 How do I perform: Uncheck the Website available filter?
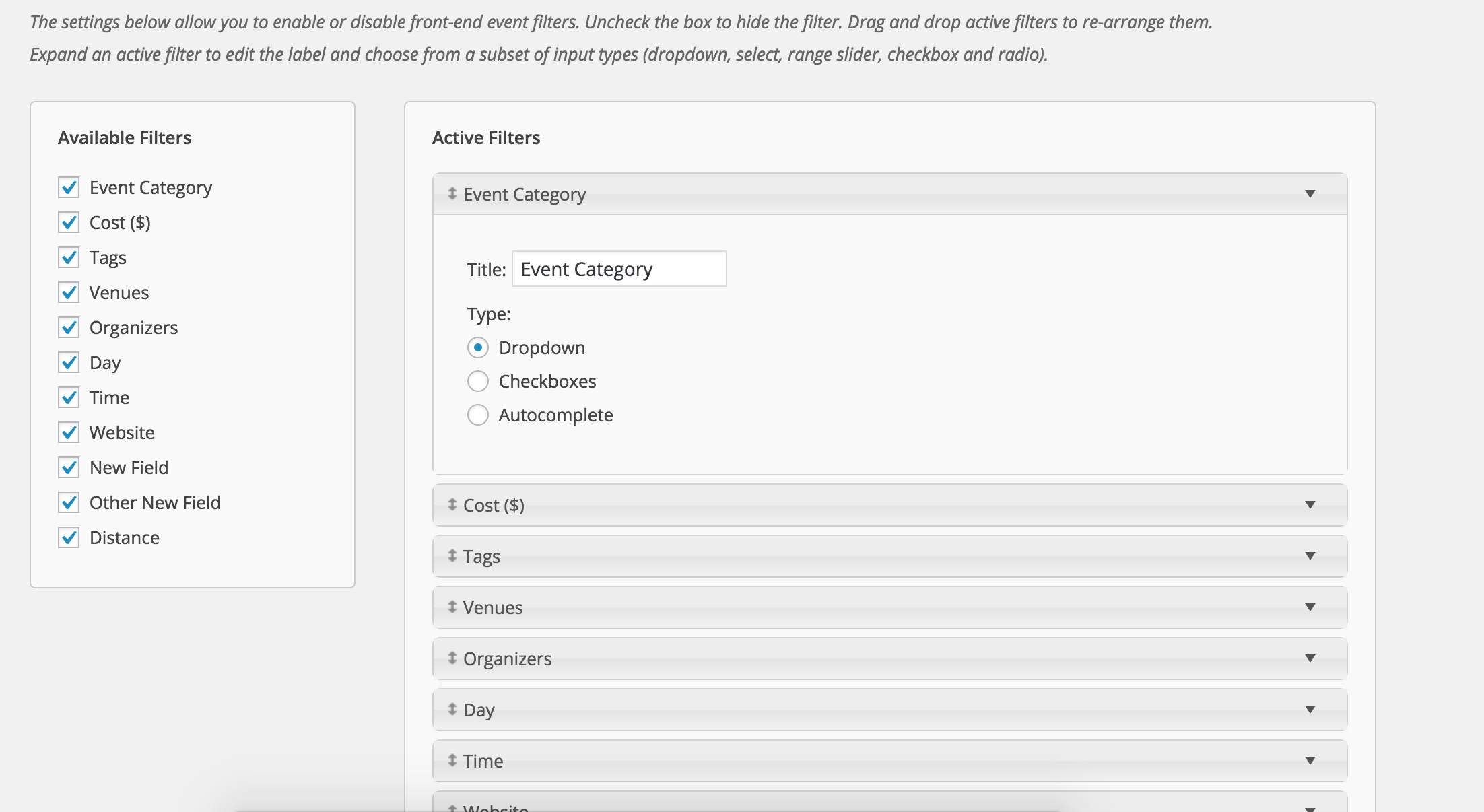[x=69, y=432]
